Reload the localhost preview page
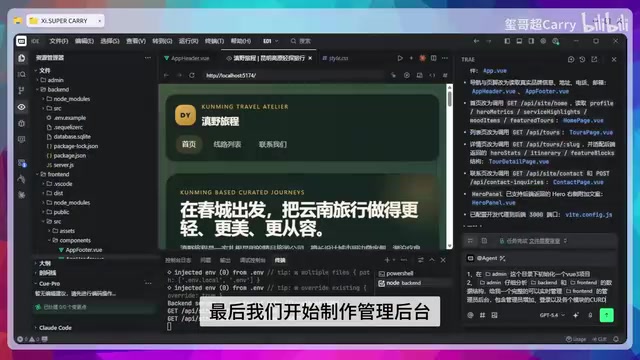The image size is (640, 360). tap(192, 76)
